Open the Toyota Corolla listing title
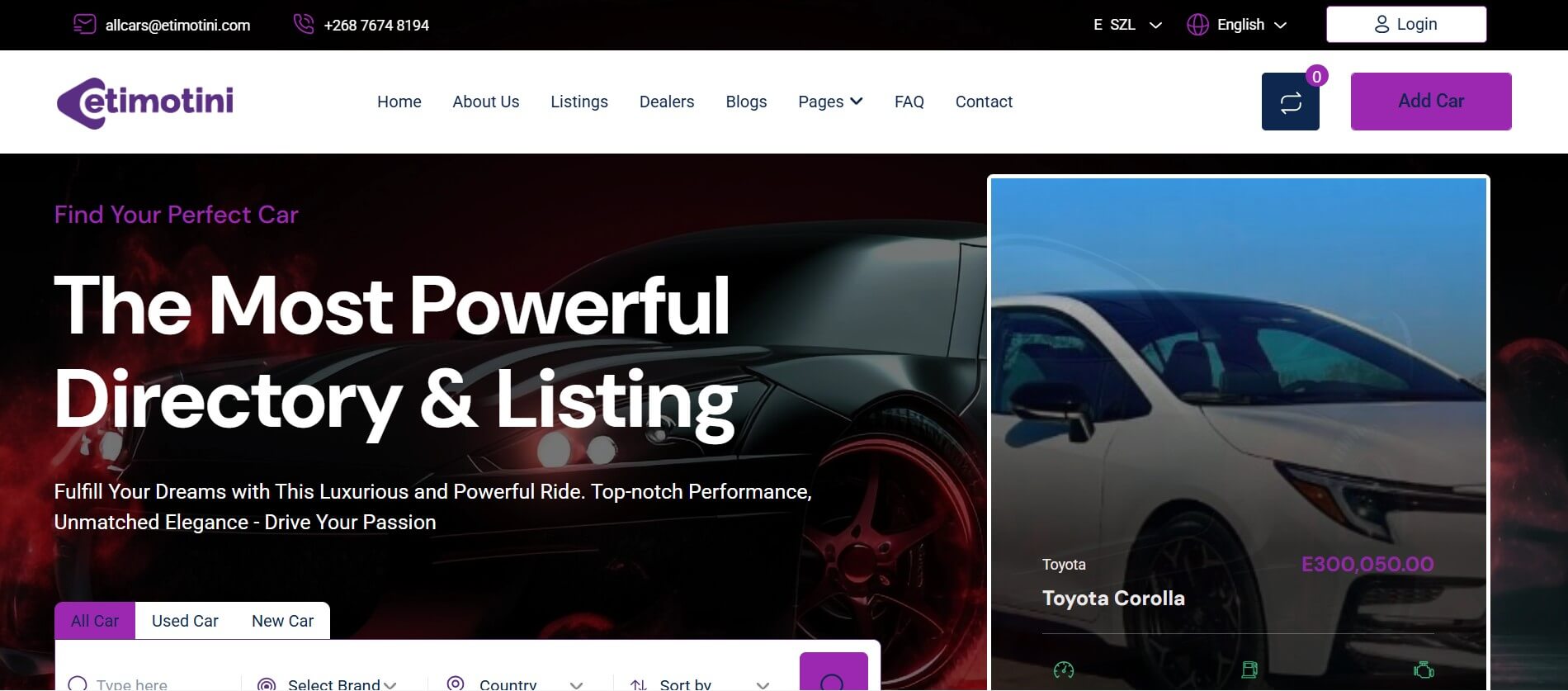The width and height of the screenshot is (1568, 691). pyautogui.click(x=1113, y=599)
